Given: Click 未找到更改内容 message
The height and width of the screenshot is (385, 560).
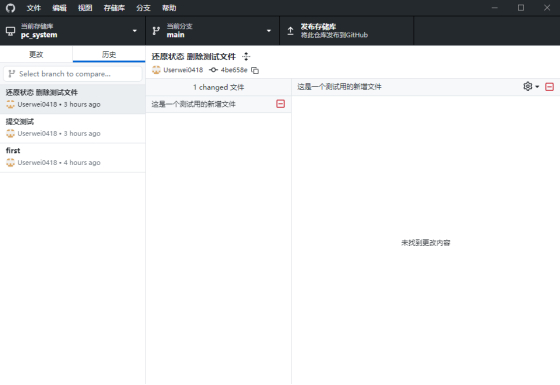Looking at the screenshot, I should (x=425, y=243).
